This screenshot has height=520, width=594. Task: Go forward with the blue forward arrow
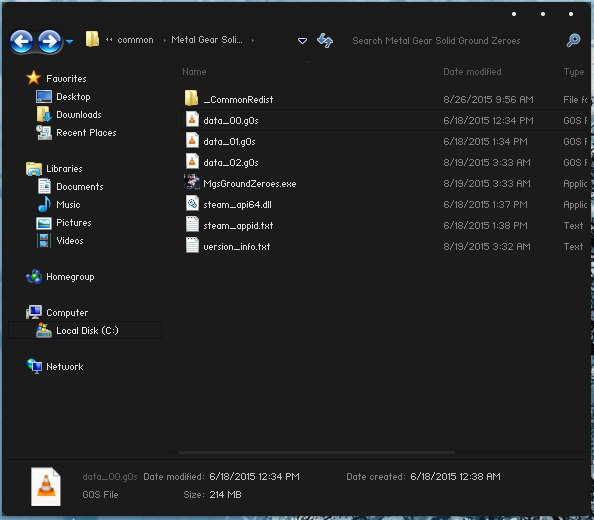[x=49, y=41]
